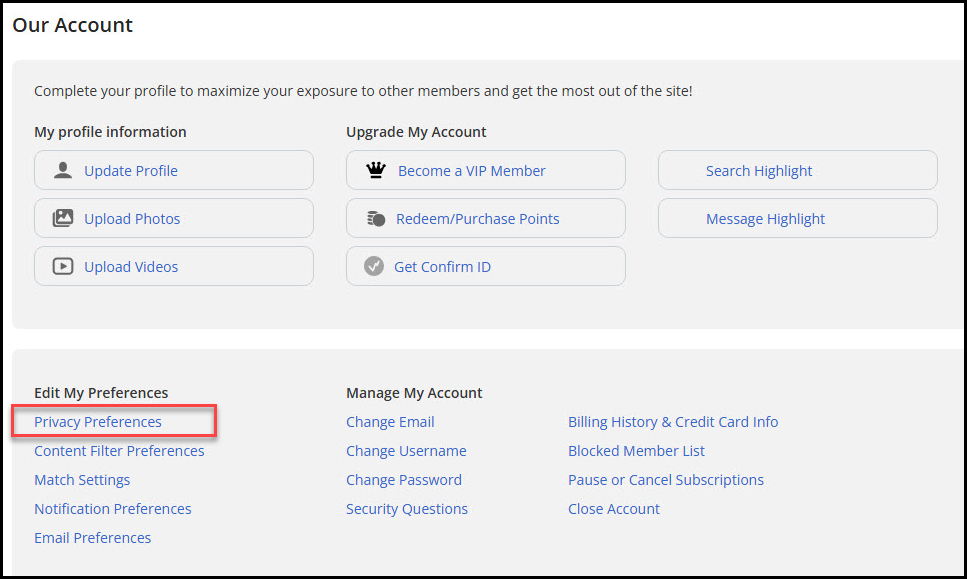Viewport: 967px width, 579px height.
Task: Click the play icon for Upload Videos
Action: coord(63,266)
